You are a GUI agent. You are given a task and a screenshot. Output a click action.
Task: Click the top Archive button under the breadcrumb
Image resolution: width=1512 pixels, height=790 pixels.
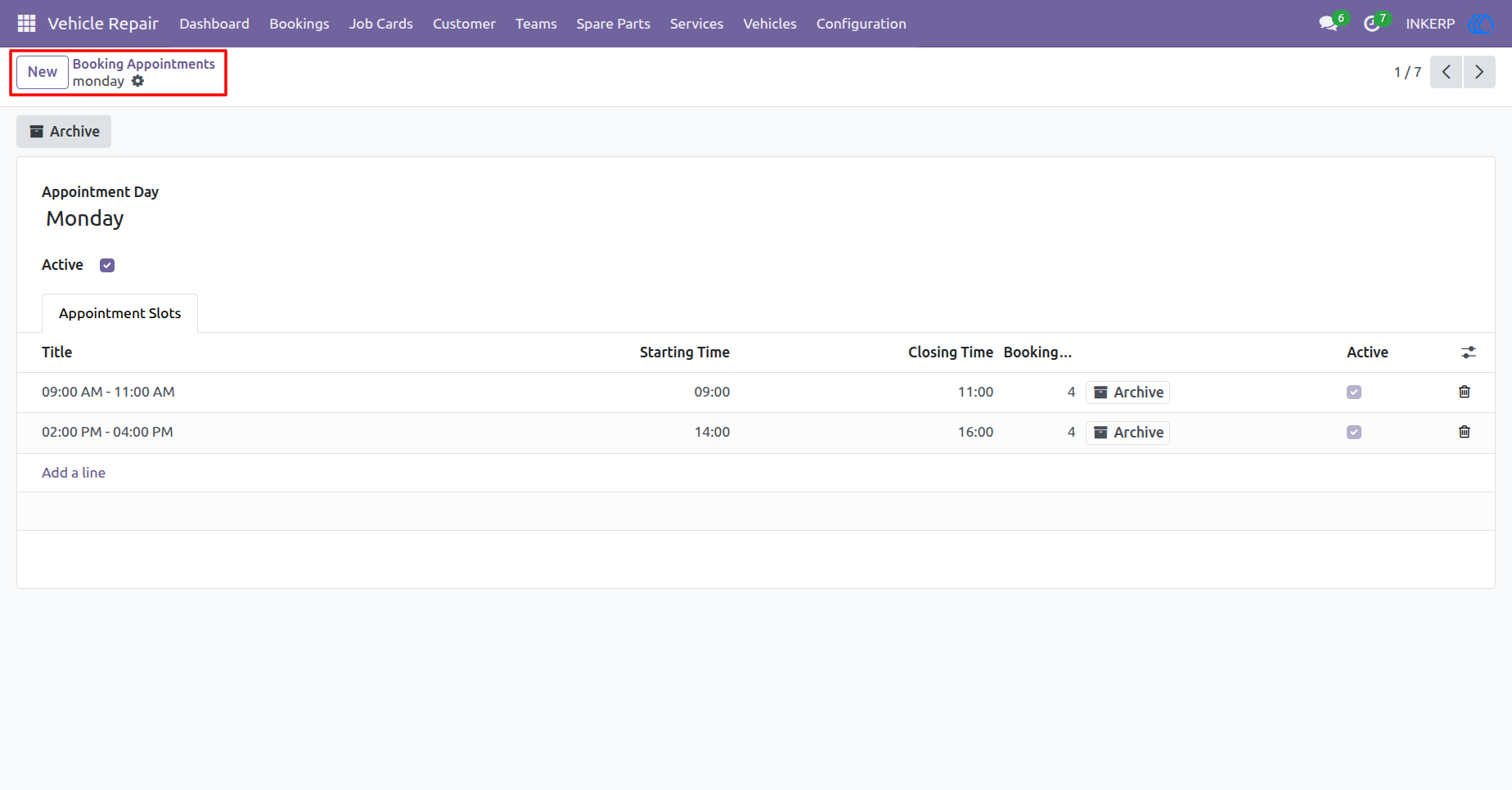click(64, 132)
